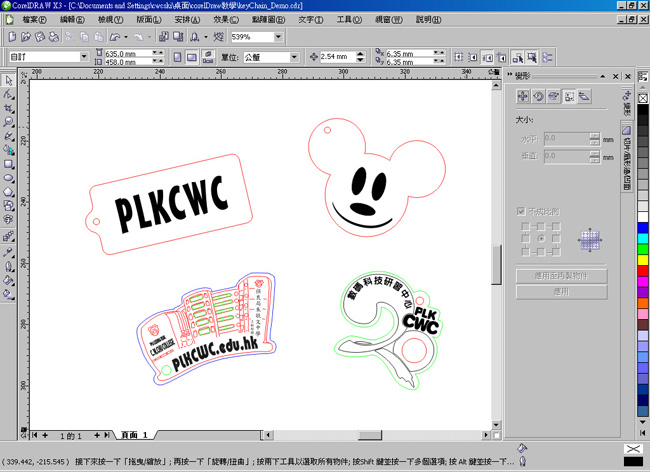The width and height of the screenshot is (650, 472).
Task: Open the shaping docker side tab
Action: tap(626, 156)
